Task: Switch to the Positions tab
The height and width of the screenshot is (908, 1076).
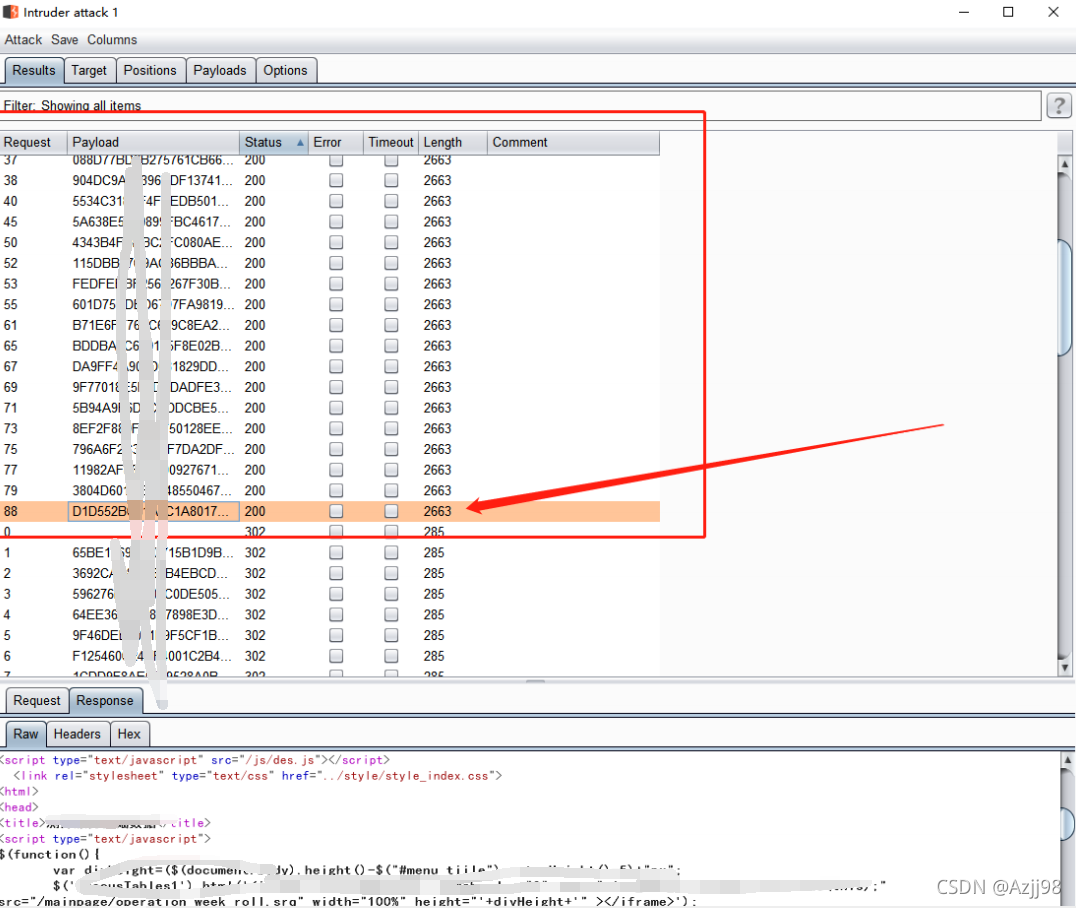Action: pyautogui.click(x=150, y=70)
